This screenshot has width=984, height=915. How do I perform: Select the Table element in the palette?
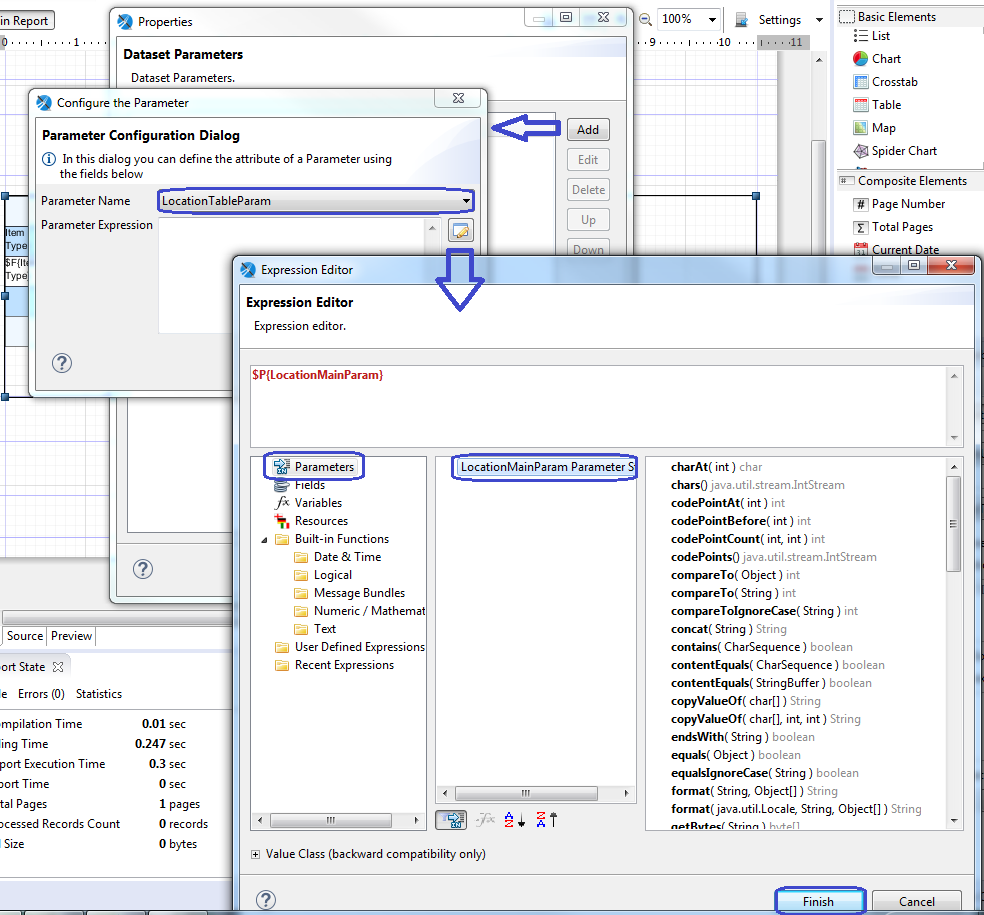click(x=877, y=105)
